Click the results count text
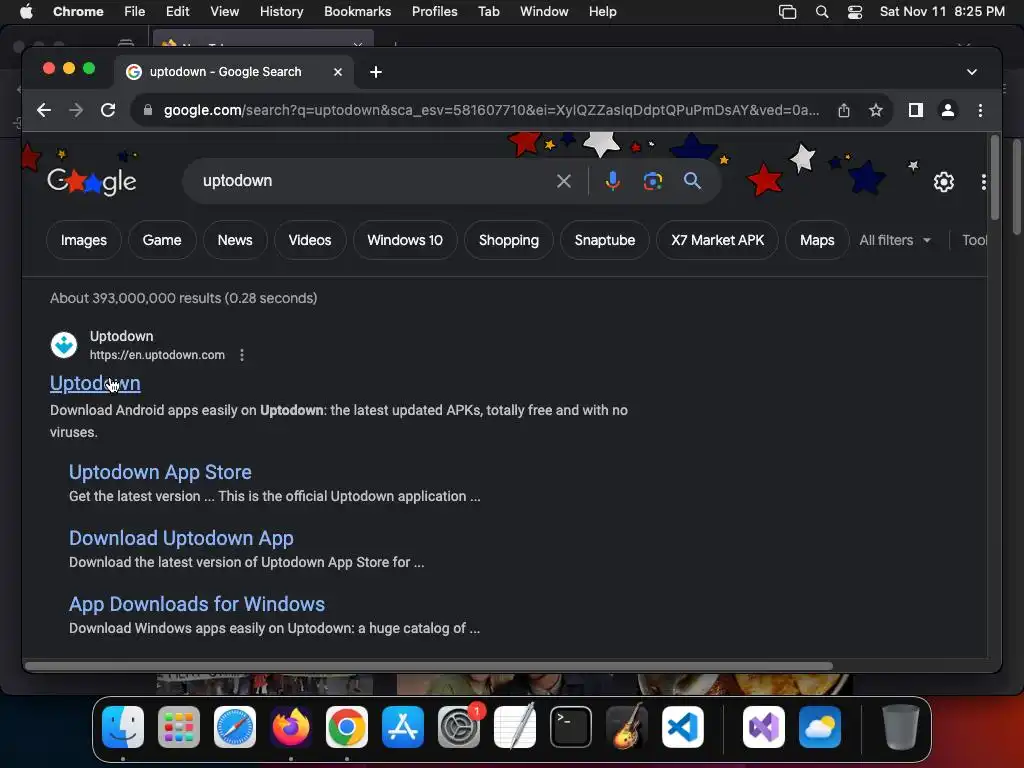 click(x=184, y=298)
